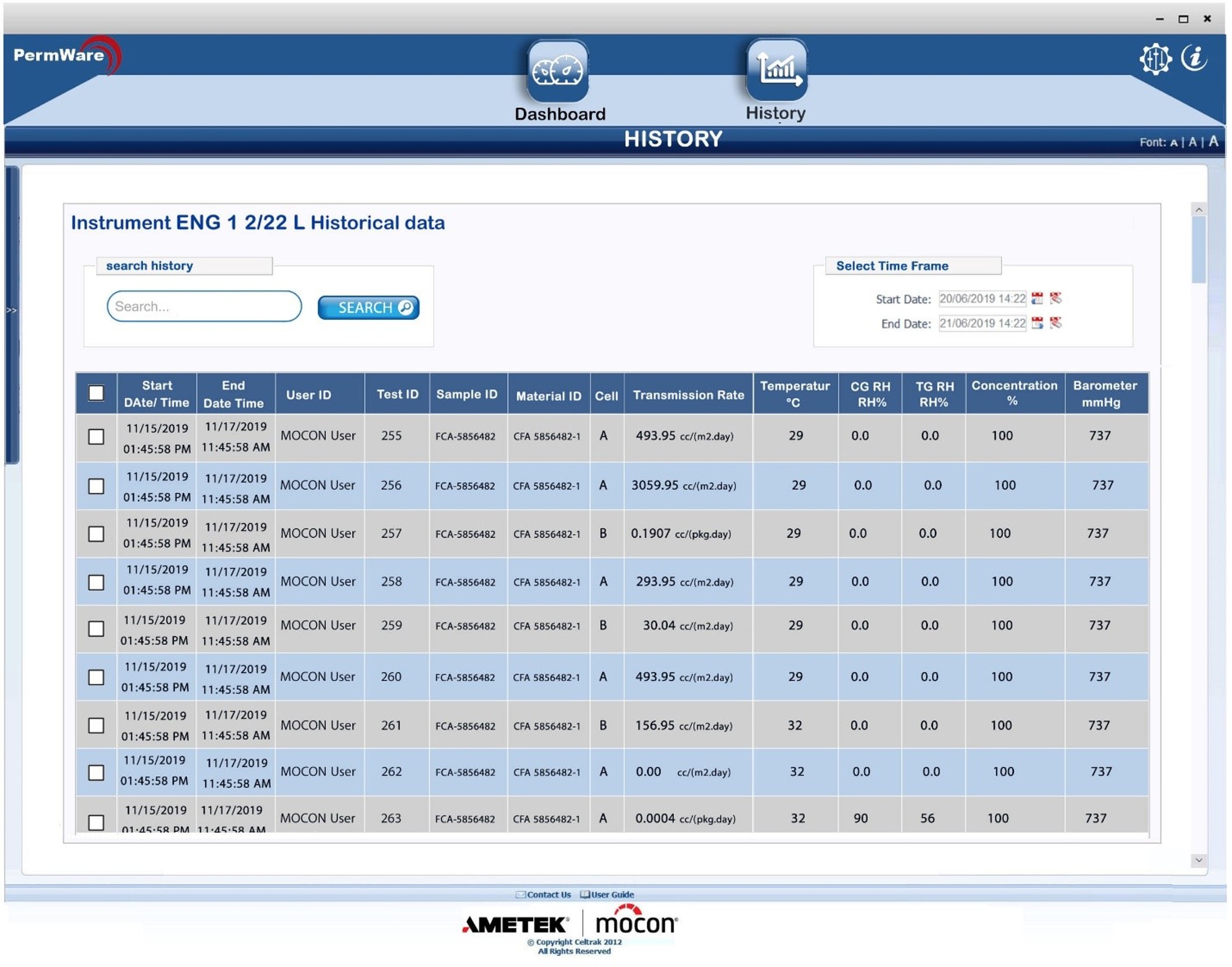Click the Test ID column header
The height and width of the screenshot is (967, 1232).
(x=397, y=394)
